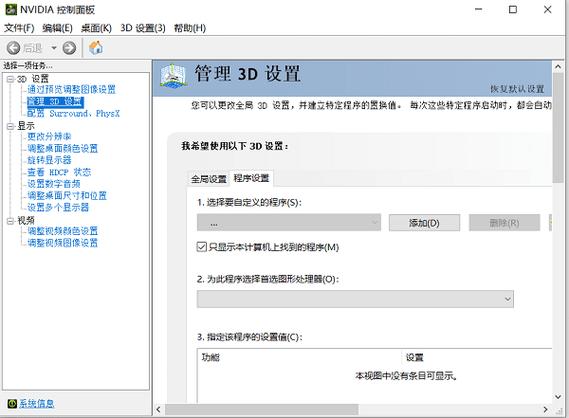The height and width of the screenshot is (418, 569).
Task: Maximize the NVIDIA control panel window
Action: [x=513, y=9]
